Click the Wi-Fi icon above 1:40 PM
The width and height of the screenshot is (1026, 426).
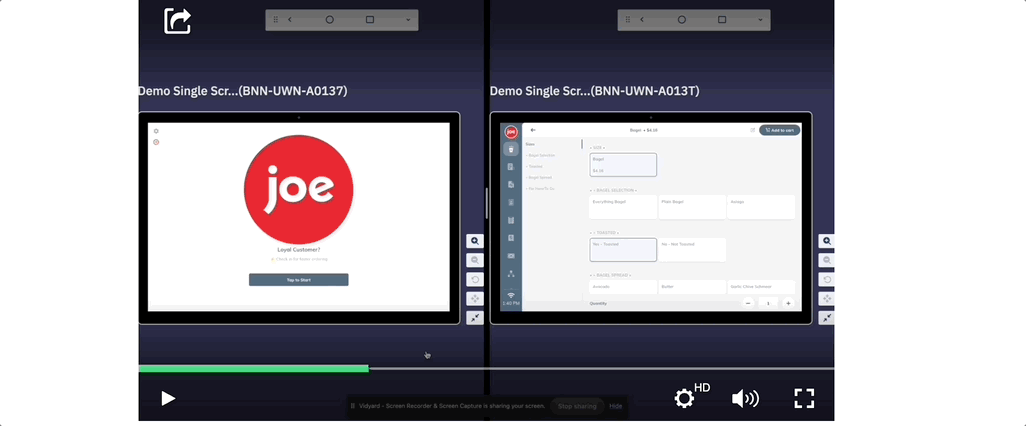511,296
